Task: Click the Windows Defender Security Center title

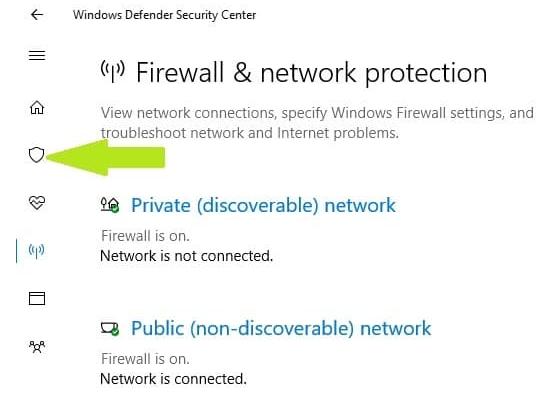Action: coord(165,15)
